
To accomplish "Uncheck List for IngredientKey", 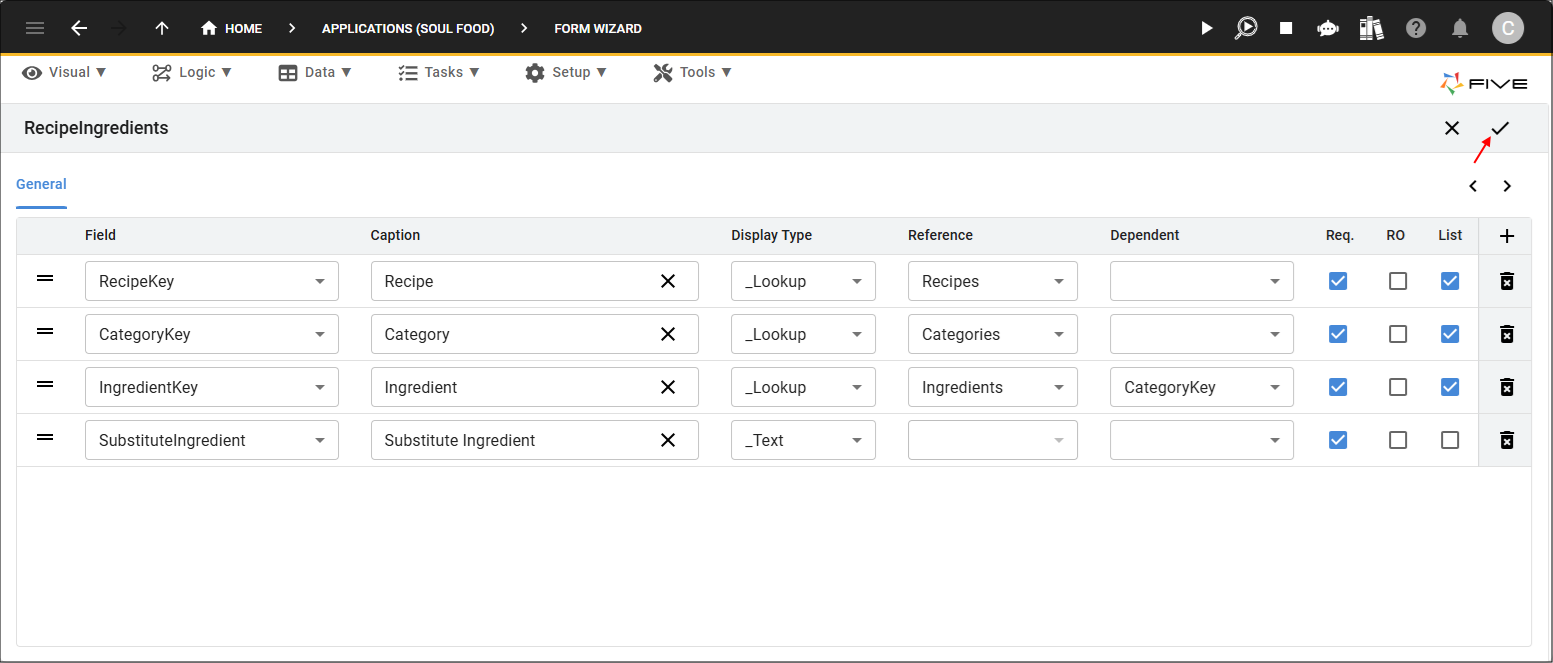I will click(1450, 387).
